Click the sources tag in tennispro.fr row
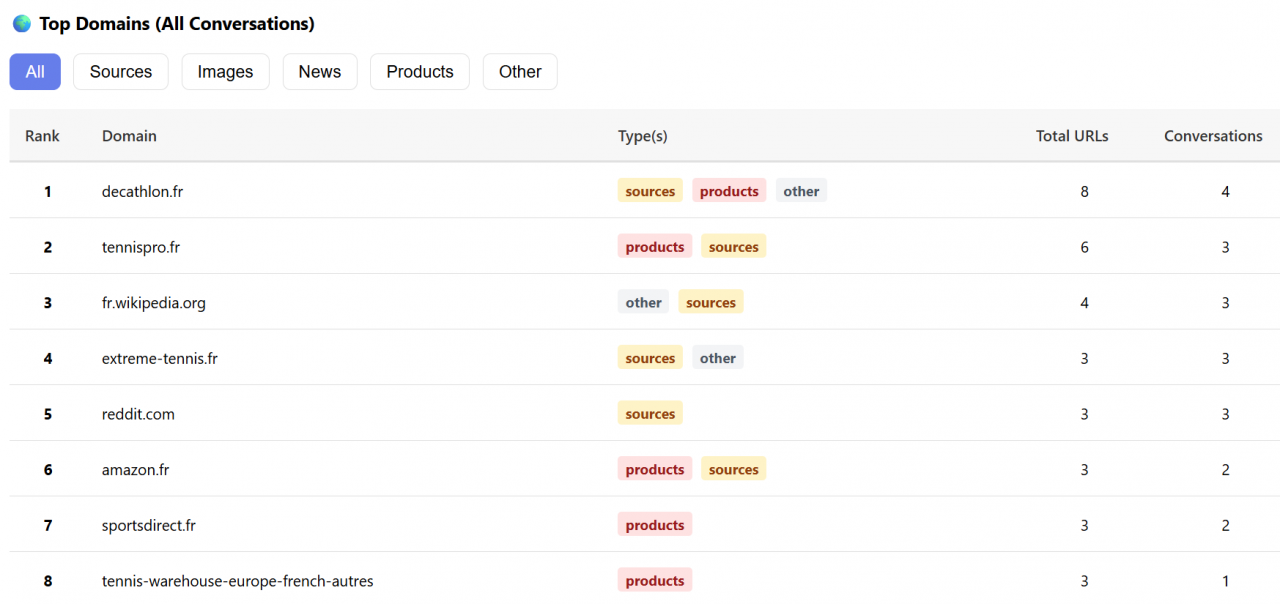The image size is (1280, 604). [734, 247]
